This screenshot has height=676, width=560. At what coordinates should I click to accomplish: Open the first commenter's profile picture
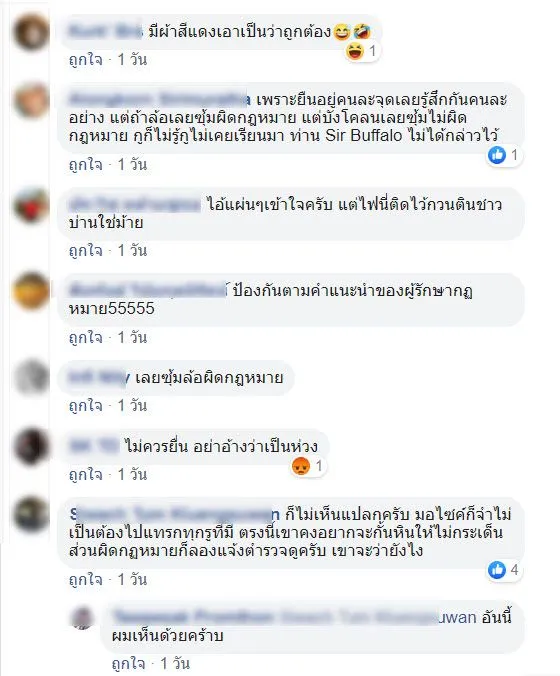[31, 33]
